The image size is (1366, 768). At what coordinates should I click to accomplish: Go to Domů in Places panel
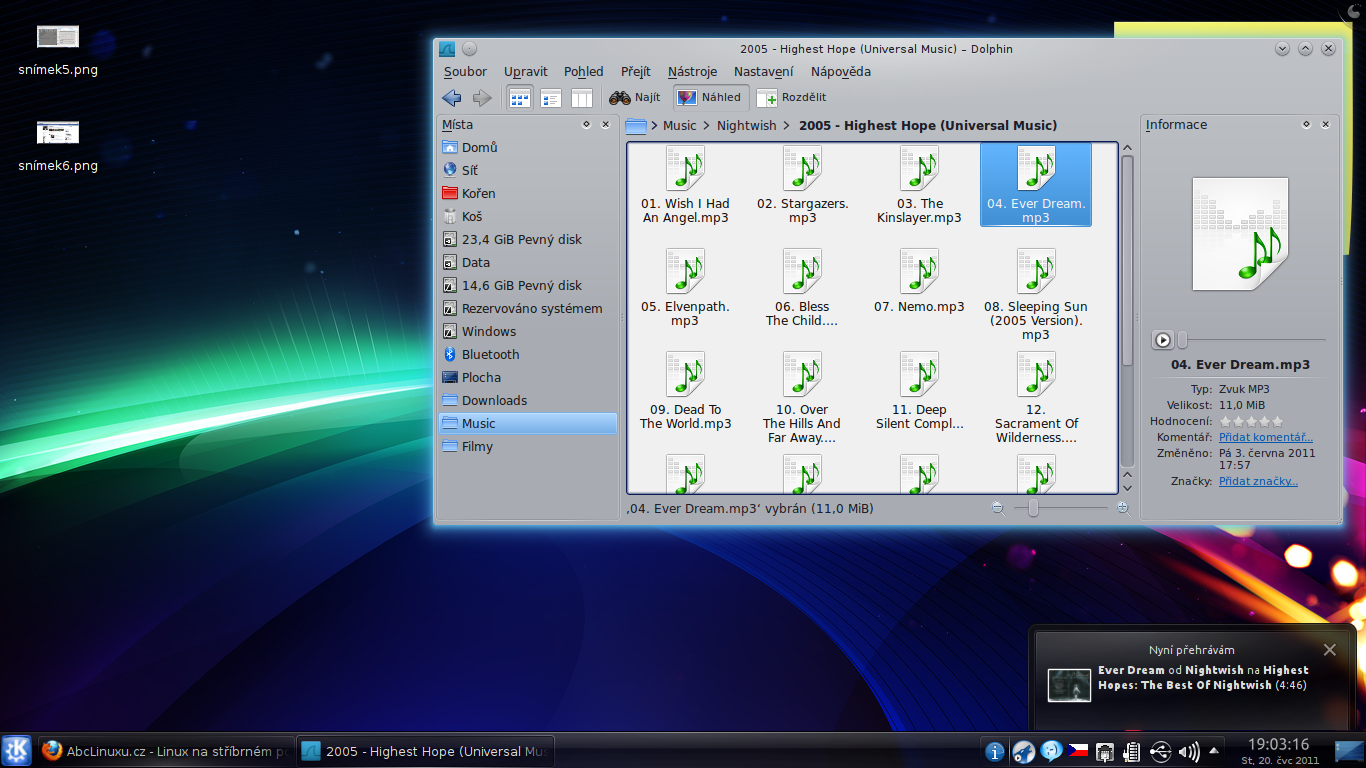528,147
